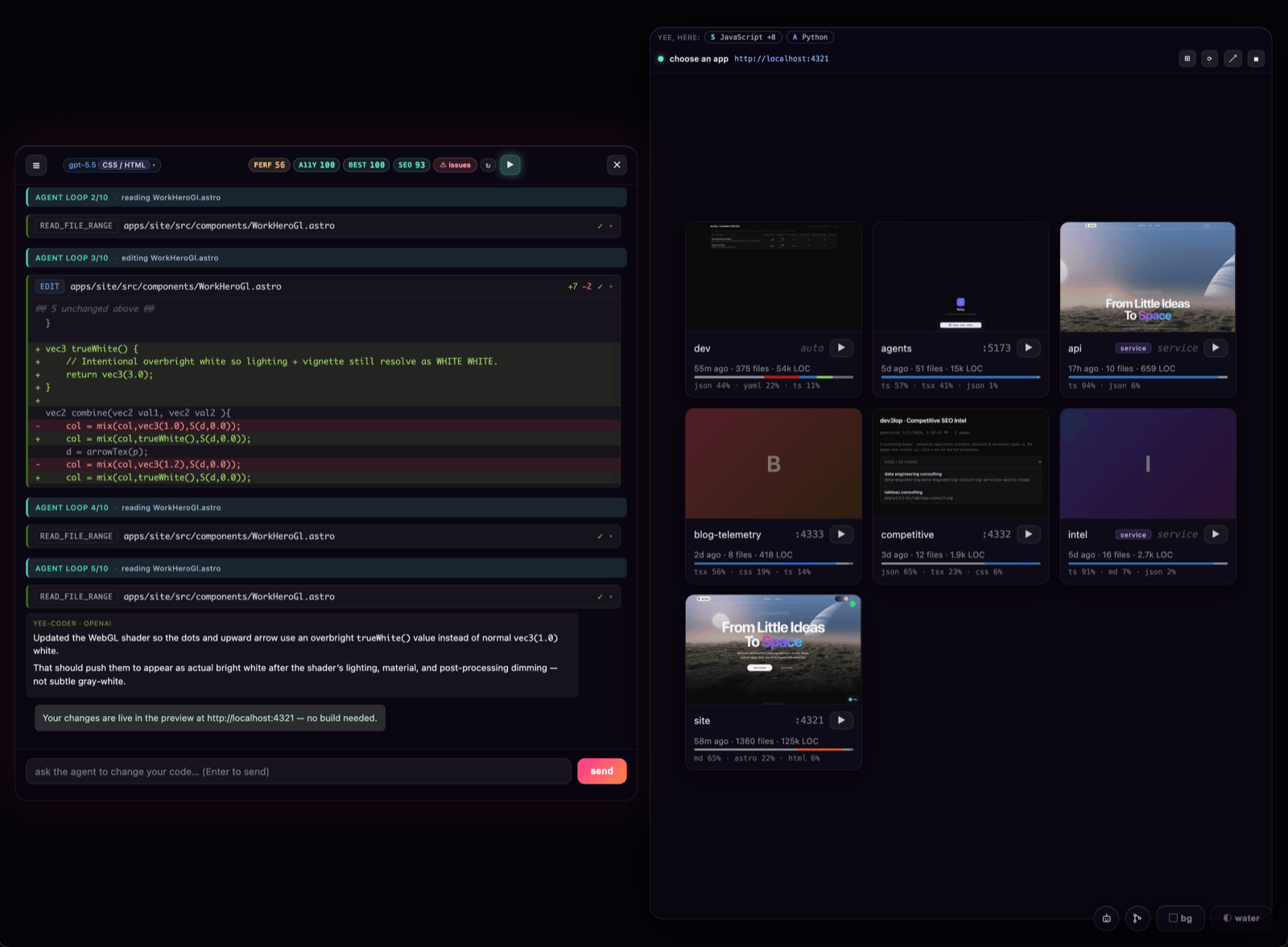Click the agents card language breakdown bar
The image size is (1288, 947).
[960, 377]
